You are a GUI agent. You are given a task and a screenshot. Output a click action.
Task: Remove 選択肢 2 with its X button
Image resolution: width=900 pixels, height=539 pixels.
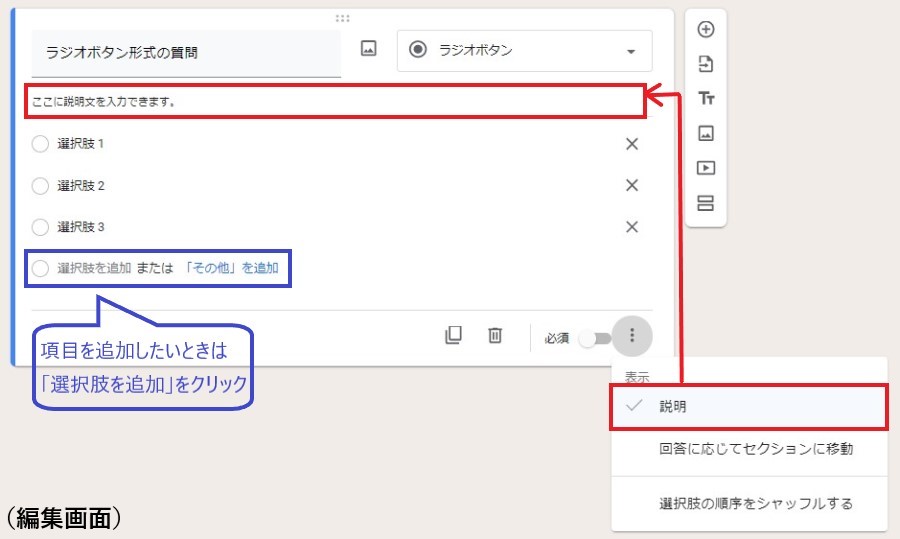[x=632, y=185]
